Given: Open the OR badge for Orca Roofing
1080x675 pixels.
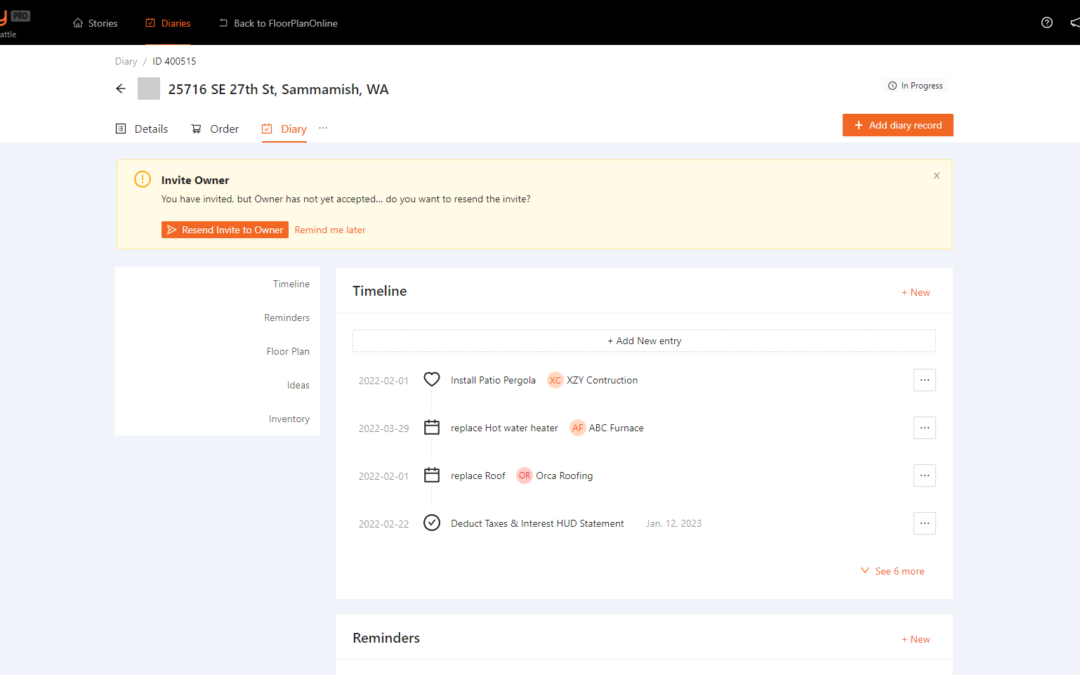Looking at the screenshot, I should [x=522, y=475].
